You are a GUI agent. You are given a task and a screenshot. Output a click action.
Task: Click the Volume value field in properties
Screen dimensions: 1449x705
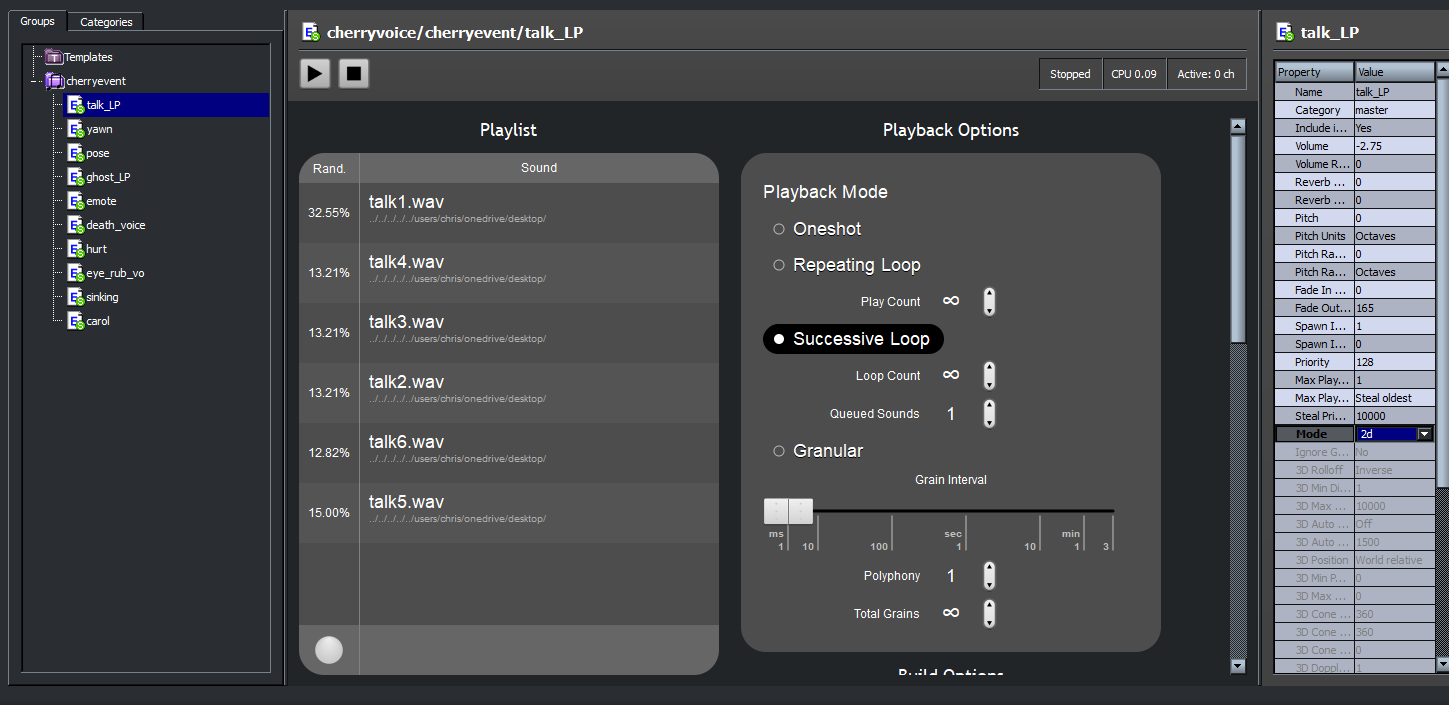[x=1394, y=146]
